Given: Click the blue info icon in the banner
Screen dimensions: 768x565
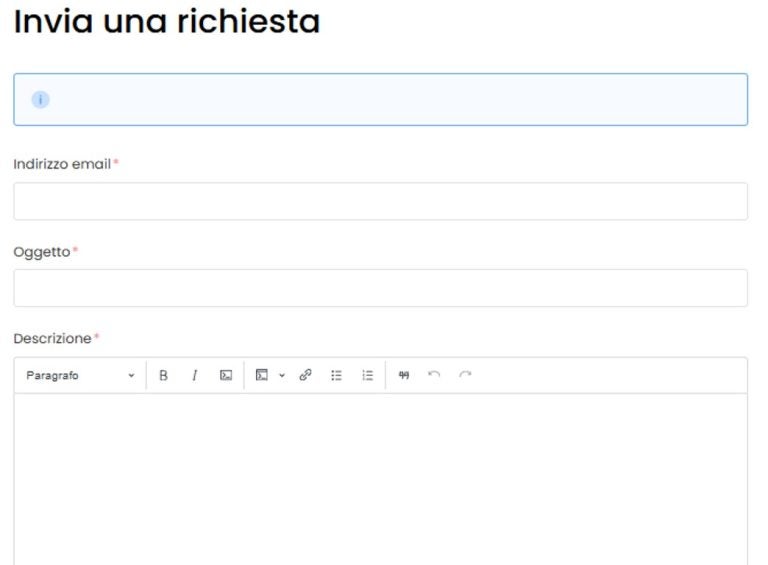Looking at the screenshot, I should coord(40,99).
